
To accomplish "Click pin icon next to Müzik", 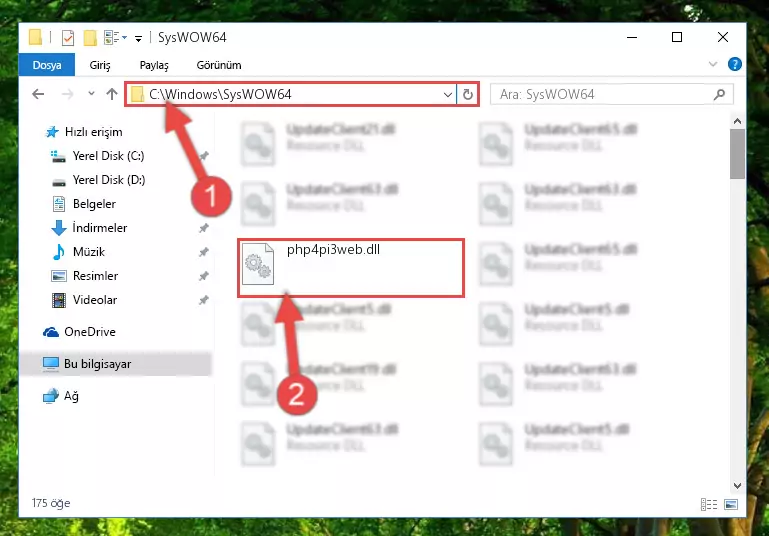I will point(204,252).
